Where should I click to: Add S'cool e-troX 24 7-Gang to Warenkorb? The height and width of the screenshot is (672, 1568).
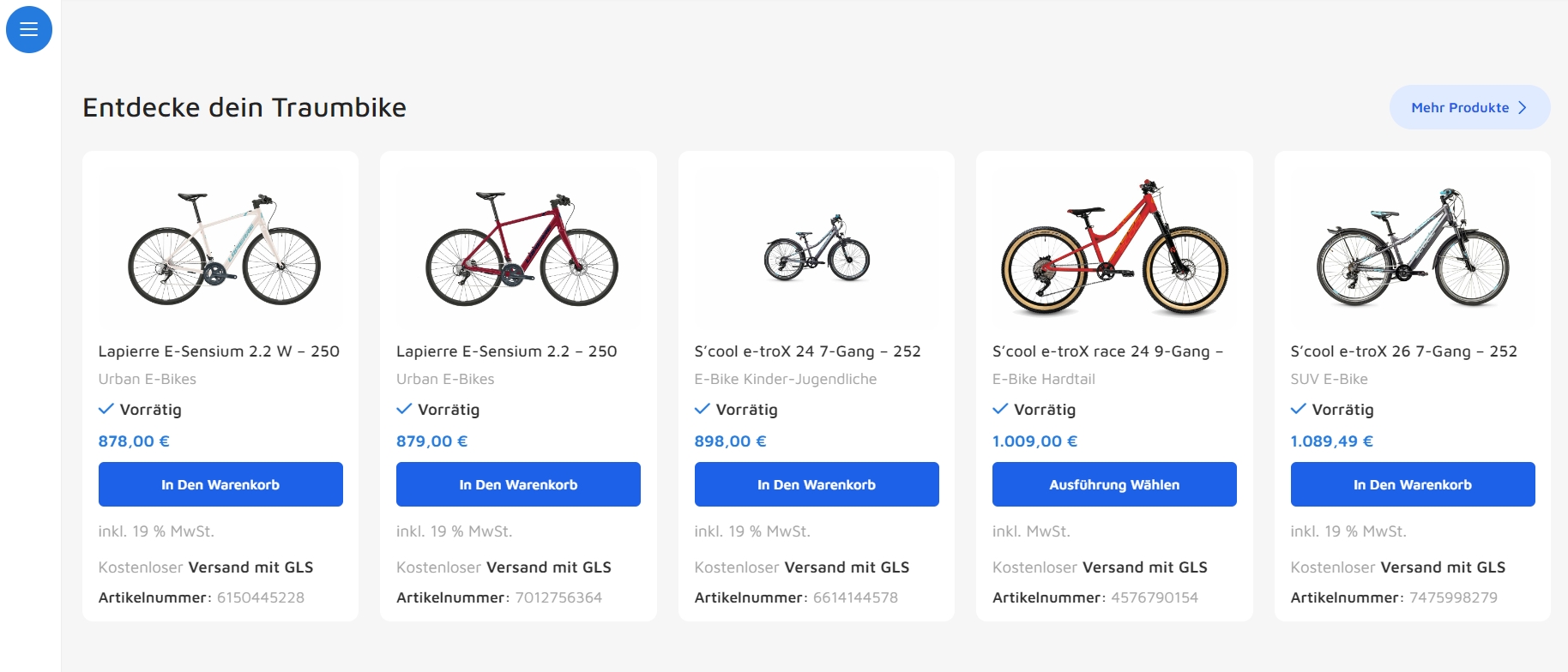(817, 484)
